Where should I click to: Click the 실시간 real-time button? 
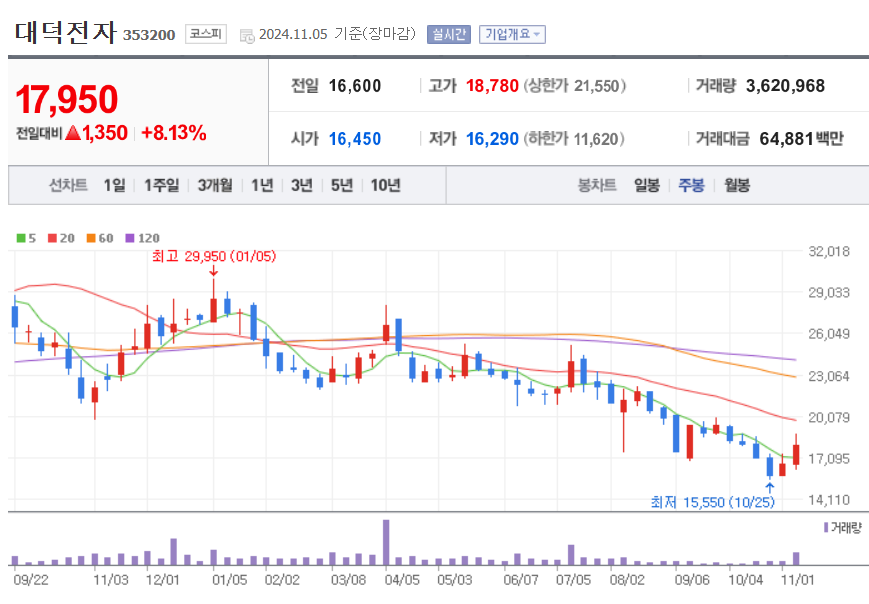tap(449, 34)
